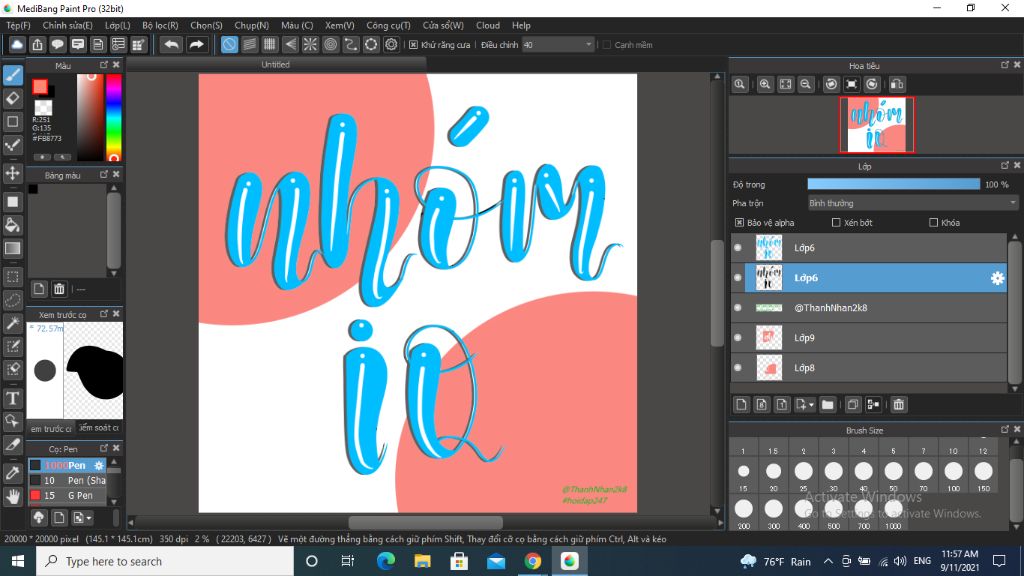This screenshot has width=1024, height=576.
Task: Enable the Xén bớt checkbox
Action: (836, 223)
